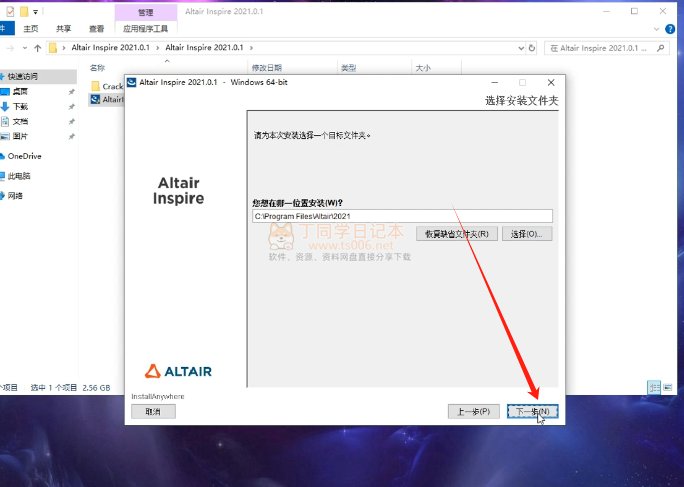Click the install path input field
Image resolution: width=684 pixels, height=487 pixels.
(402, 216)
